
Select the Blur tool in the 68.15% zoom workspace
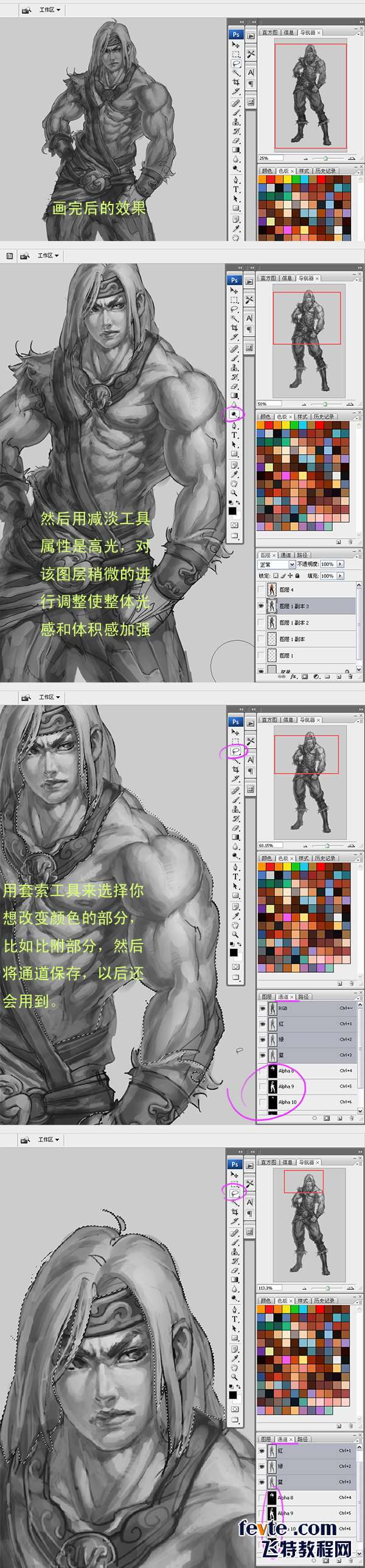tap(235, 847)
